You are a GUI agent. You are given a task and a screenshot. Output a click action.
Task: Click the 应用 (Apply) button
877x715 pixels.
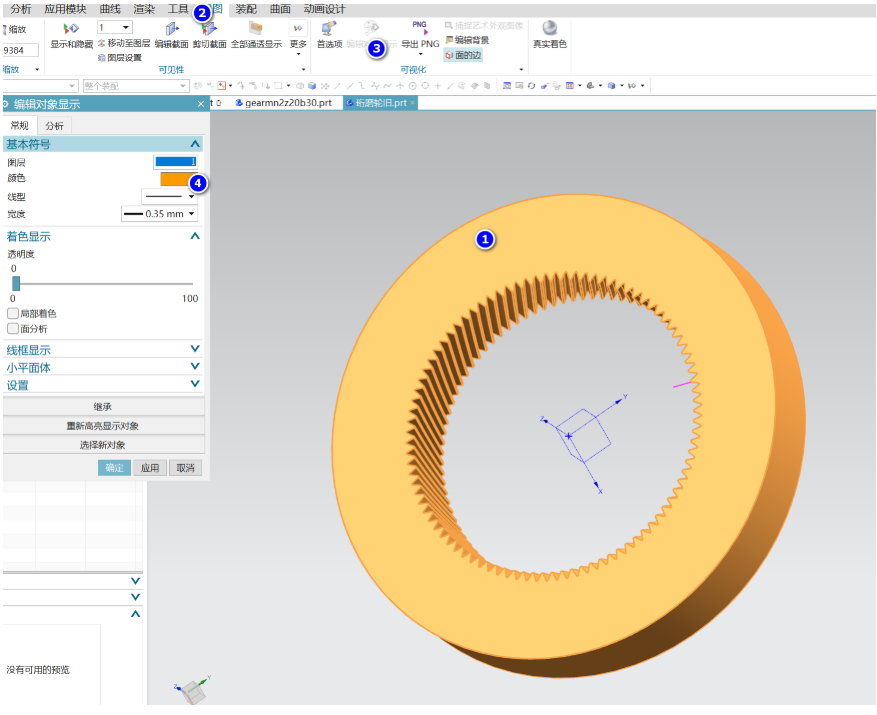[150, 468]
